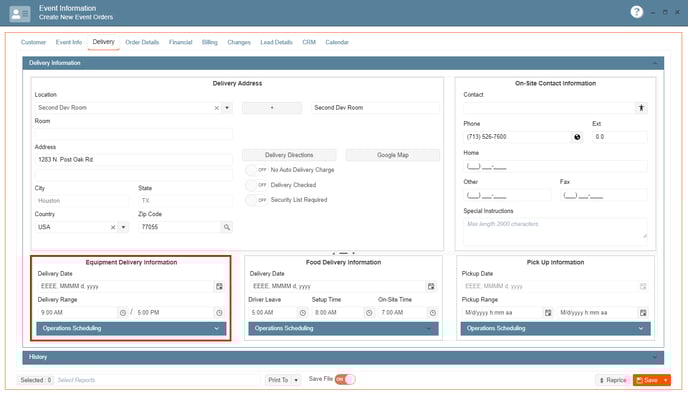Click the Room input field
The height and width of the screenshot is (396, 688).
[x=133, y=134]
